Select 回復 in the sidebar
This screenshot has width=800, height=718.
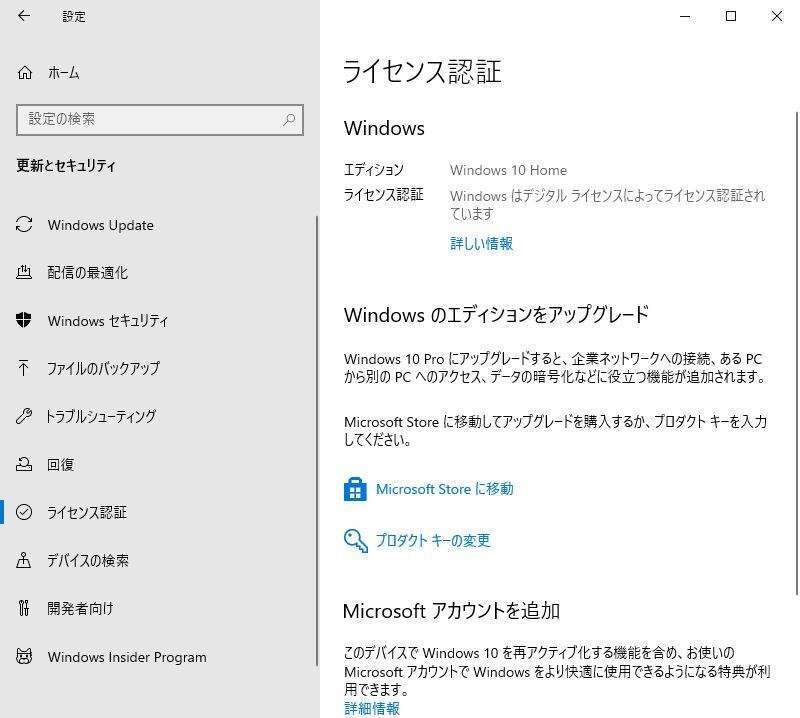click(x=158, y=464)
